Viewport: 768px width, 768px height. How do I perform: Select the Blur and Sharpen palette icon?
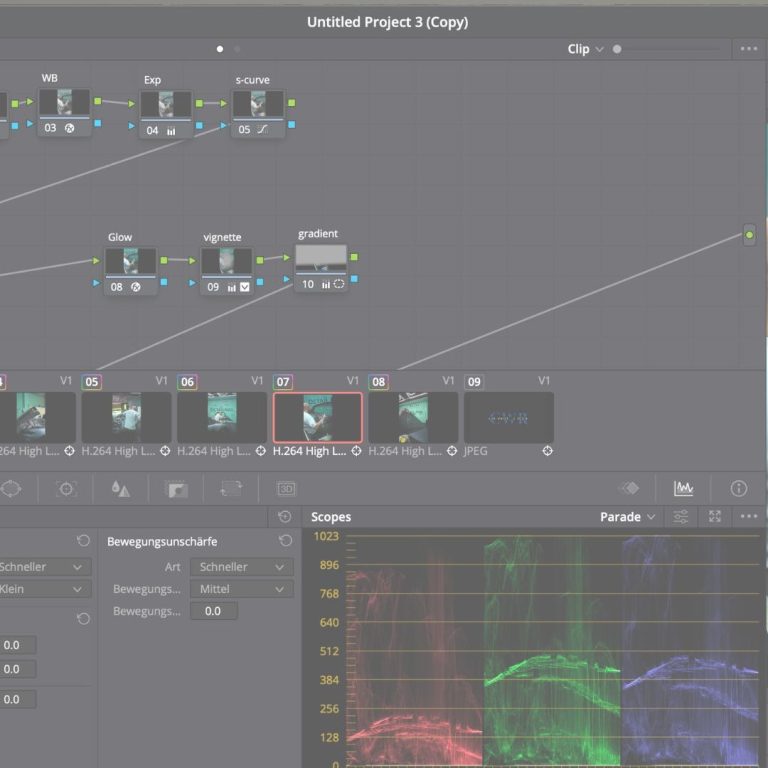click(120, 489)
